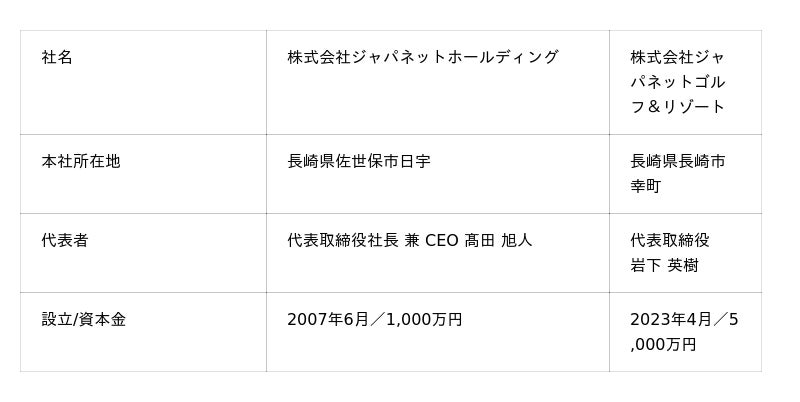Click the 2007年6月 founding date
This screenshot has height=402, width=800.
328,320
